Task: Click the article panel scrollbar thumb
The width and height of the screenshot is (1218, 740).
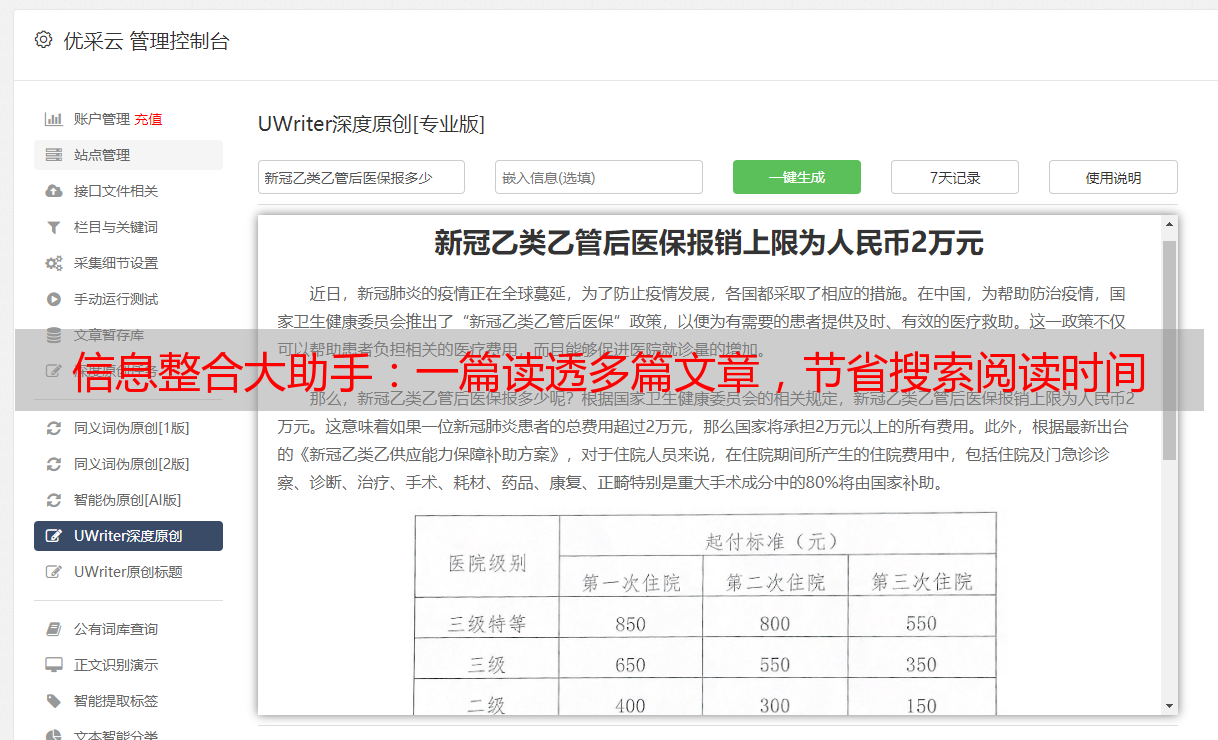Action: (1169, 350)
